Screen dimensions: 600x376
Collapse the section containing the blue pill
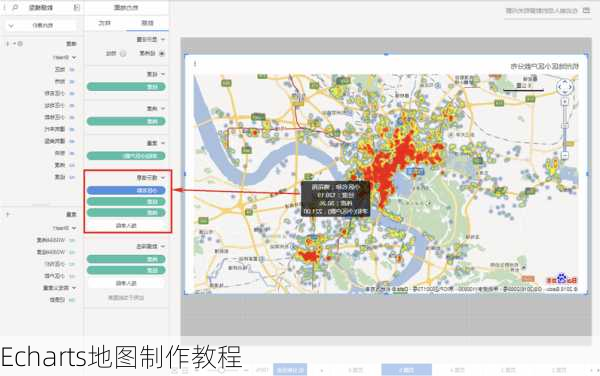[163, 177]
